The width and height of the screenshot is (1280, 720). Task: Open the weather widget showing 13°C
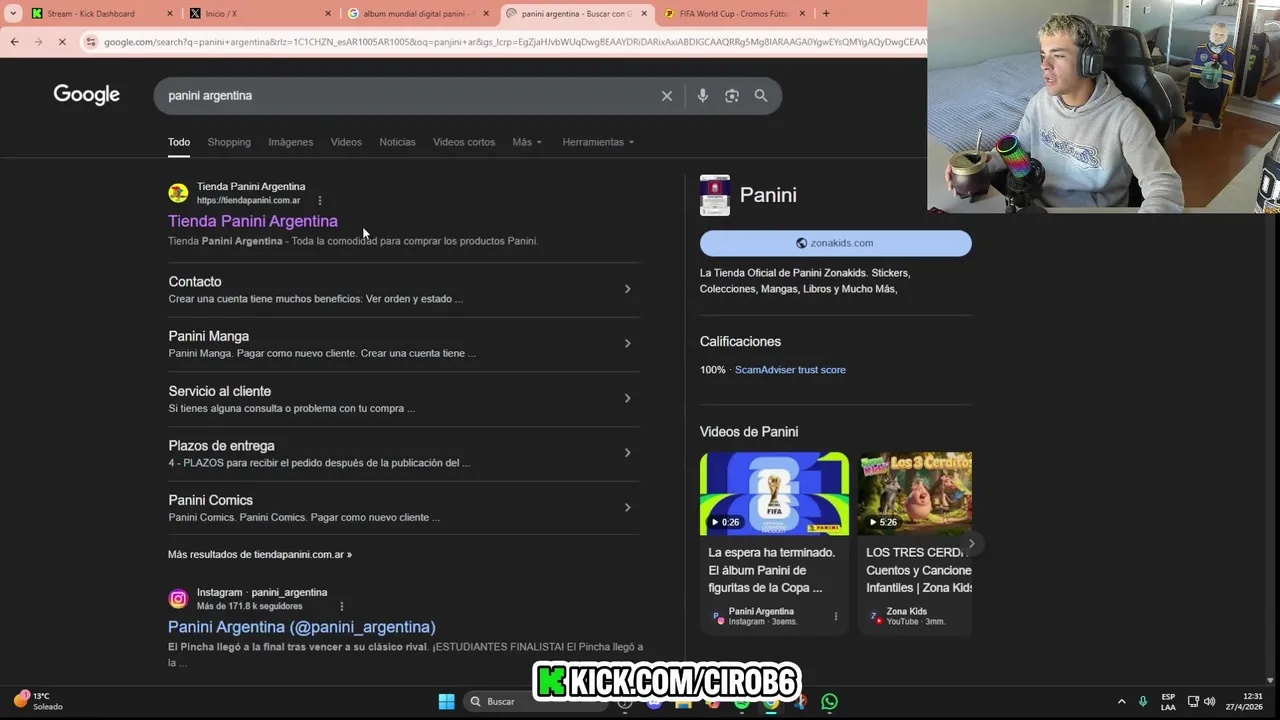click(38, 701)
